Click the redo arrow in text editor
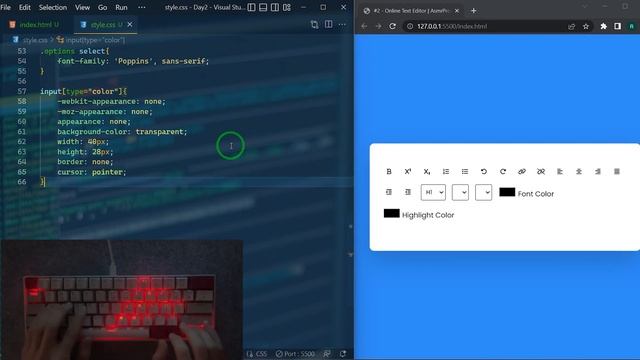640x360 pixels. pyautogui.click(x=503, y=171)
